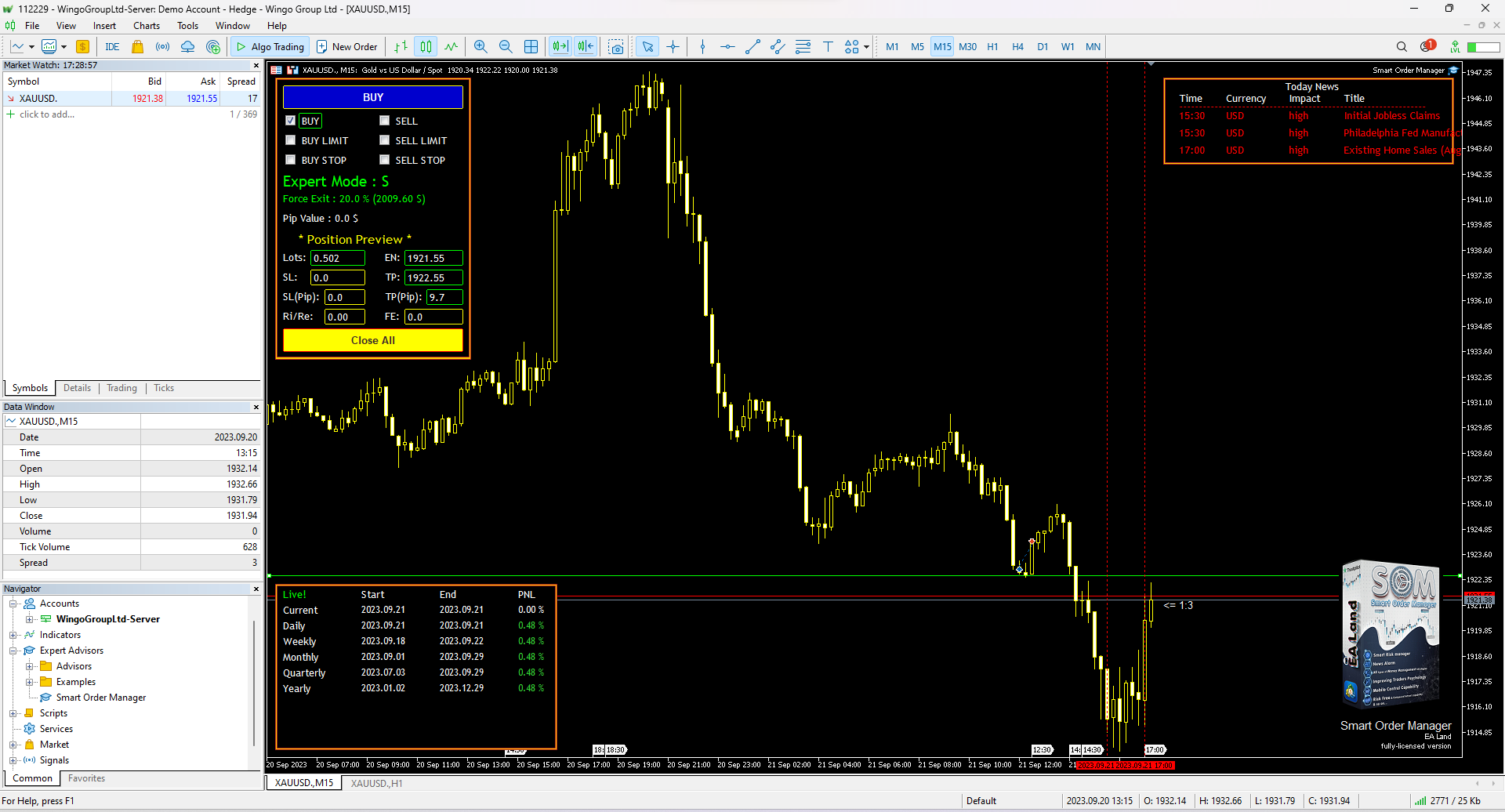Click the Zoom In magnifier icon

(x=481, y=47)
